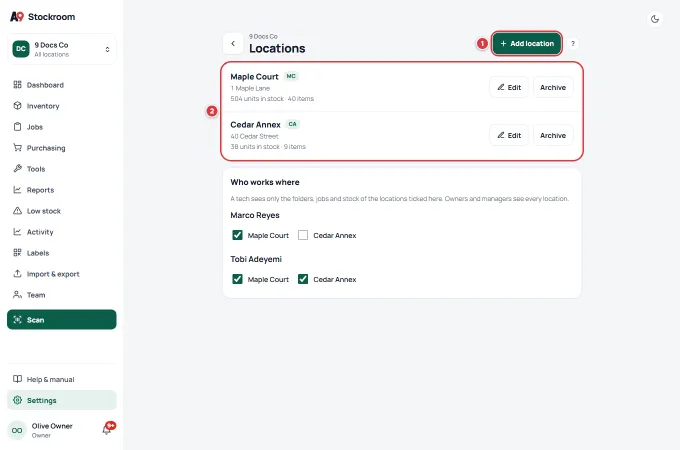This screenshot has height=450, width=680.
Task: Click the '1 Maple Lane' address
Action: [x=250, y=88]
